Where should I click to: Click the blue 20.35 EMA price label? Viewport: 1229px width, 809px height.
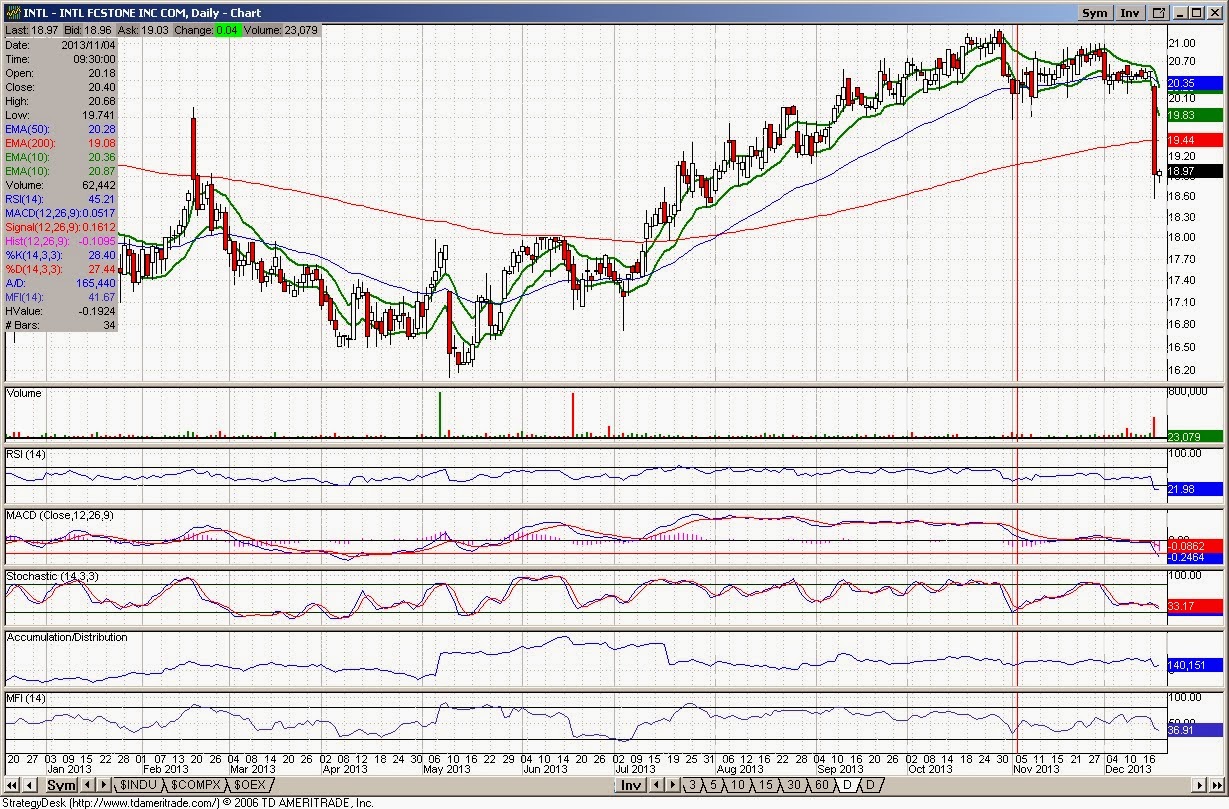1195,83
